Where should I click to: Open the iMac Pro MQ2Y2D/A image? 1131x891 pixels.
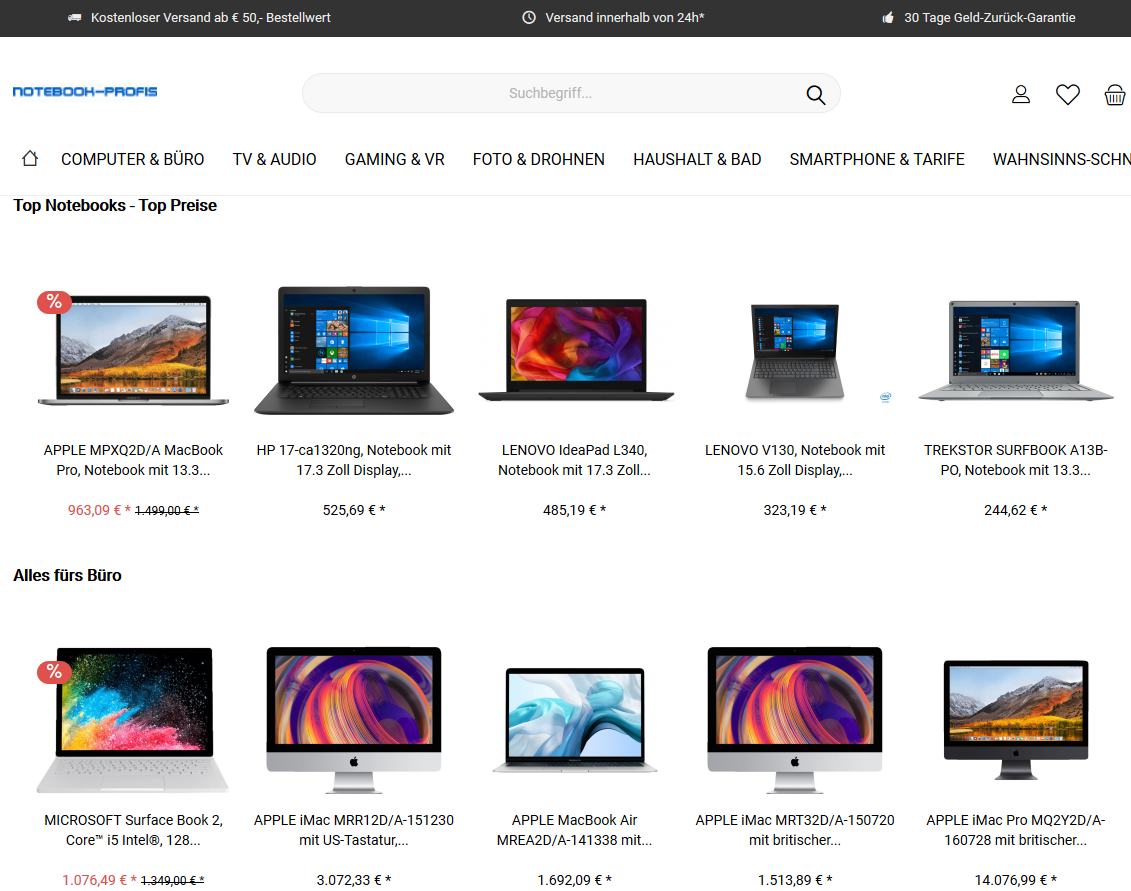pos(1016,720)
